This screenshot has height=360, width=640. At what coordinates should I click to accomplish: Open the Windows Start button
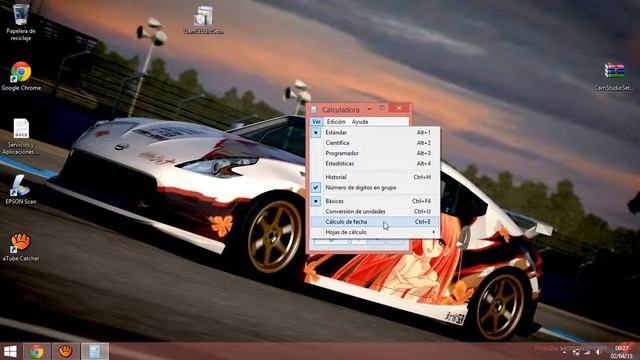point(10,351)
